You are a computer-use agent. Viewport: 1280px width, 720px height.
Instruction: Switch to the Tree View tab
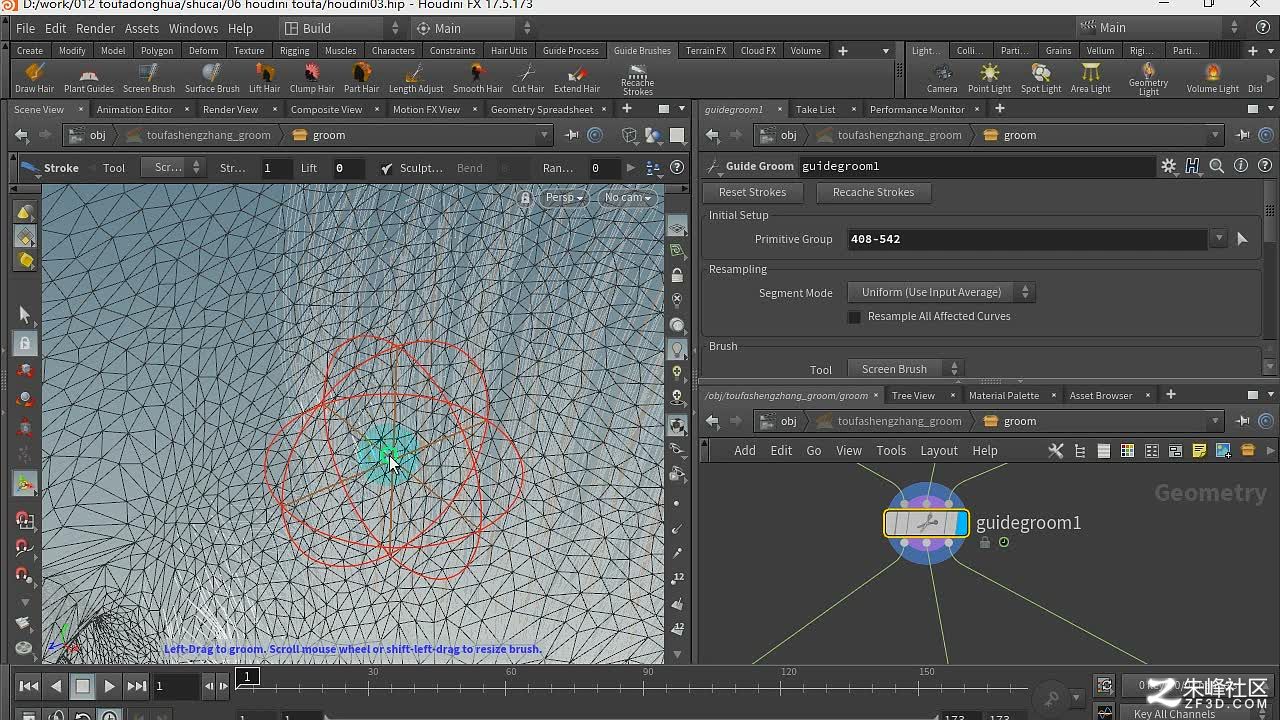pyautogui.click(x=913, y=395)
